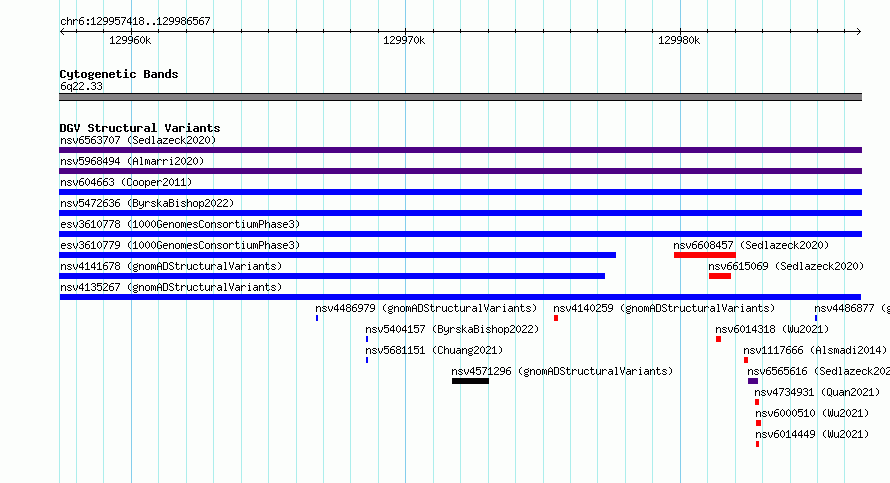The image size is (890, 483).
Task: Open the esv3610779 (1000GenomesConsortiumPhase3) label
Action: coord(180,245)
